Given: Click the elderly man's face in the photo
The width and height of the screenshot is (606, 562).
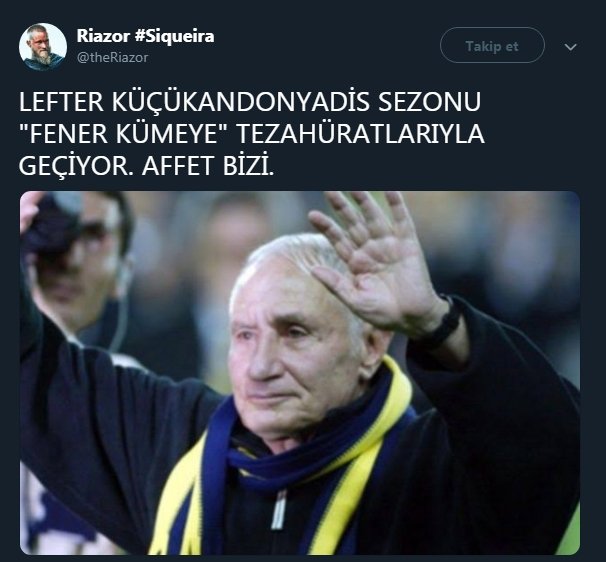Looking at the screenshot, I should [x=294, y=348].
